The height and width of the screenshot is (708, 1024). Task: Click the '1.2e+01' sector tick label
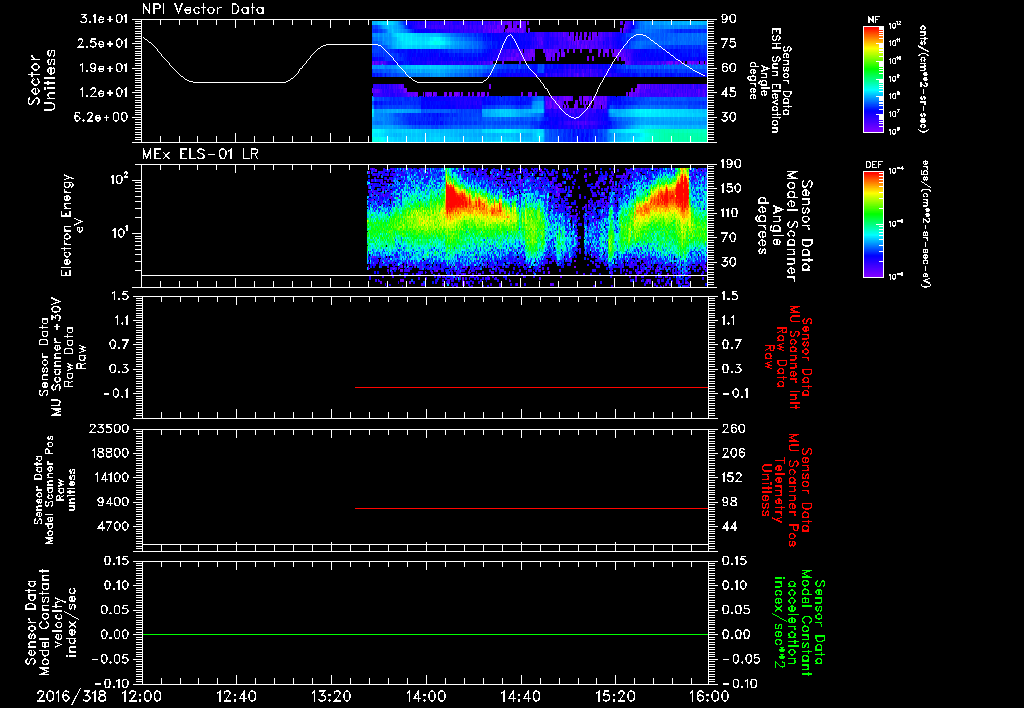point(103,93)
